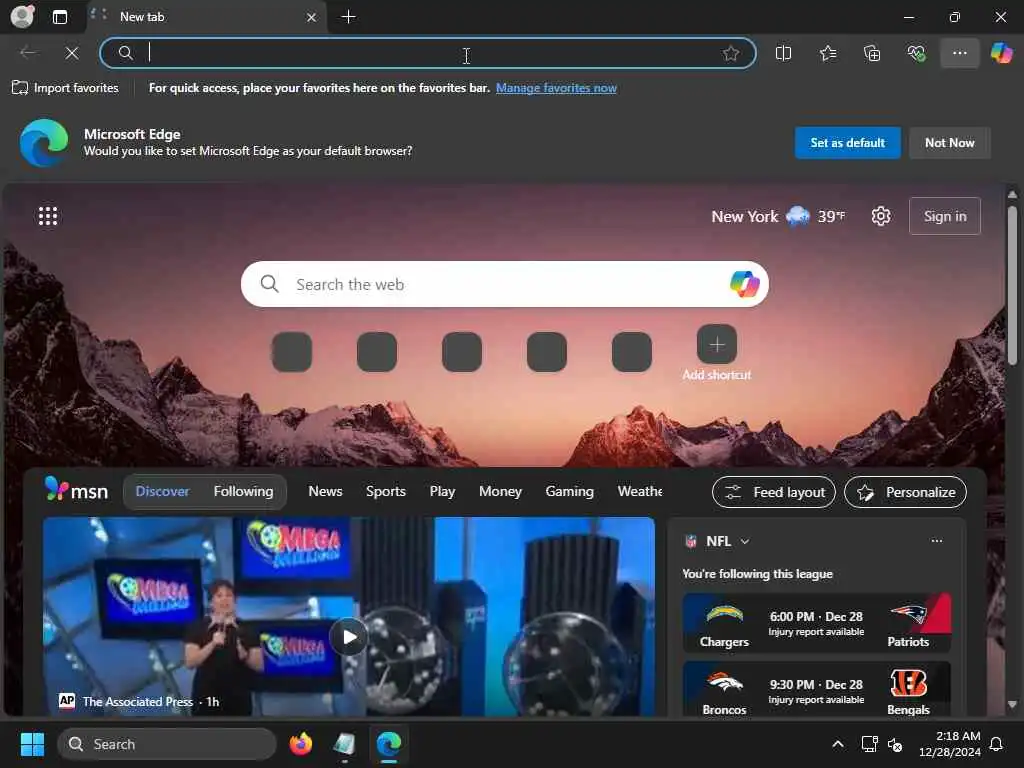
Task: Expand the NFL league dropdown
Action: 744,541
